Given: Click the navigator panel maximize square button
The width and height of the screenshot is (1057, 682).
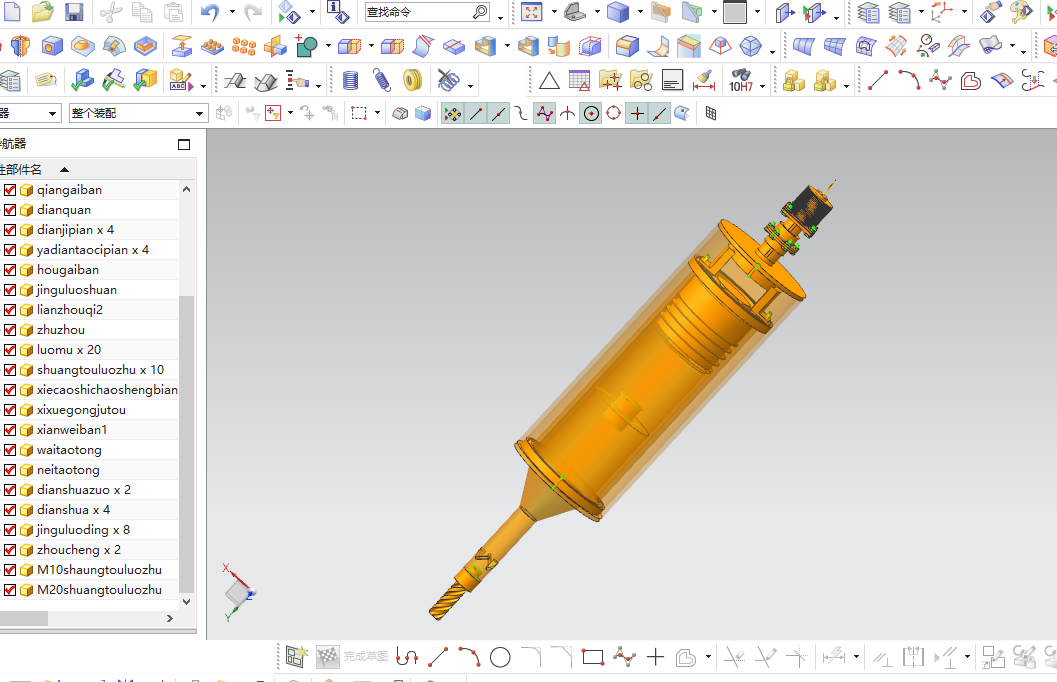Looking at the screenshot, I should pos(184,144).
